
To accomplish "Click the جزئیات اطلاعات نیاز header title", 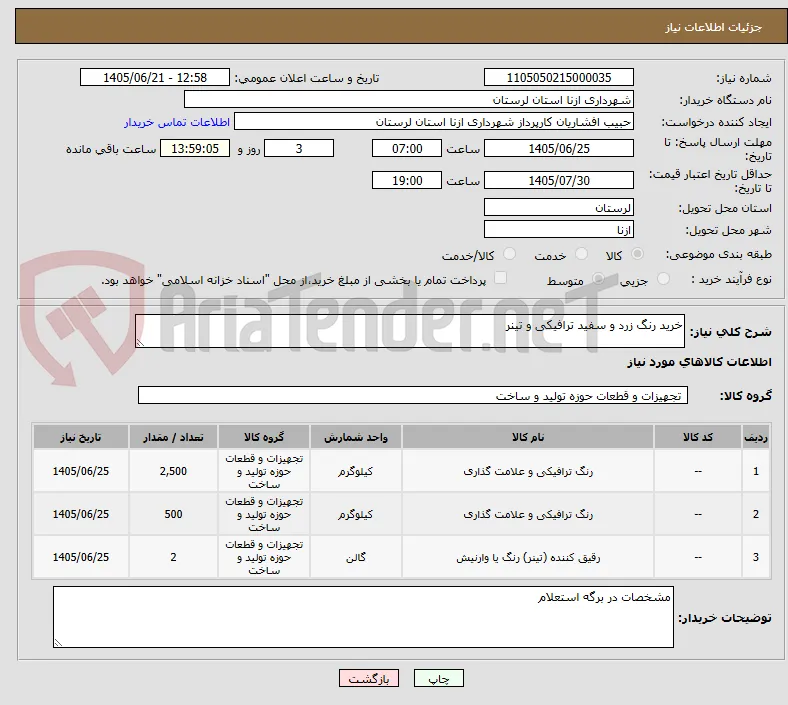I will [x=714, y=27].
